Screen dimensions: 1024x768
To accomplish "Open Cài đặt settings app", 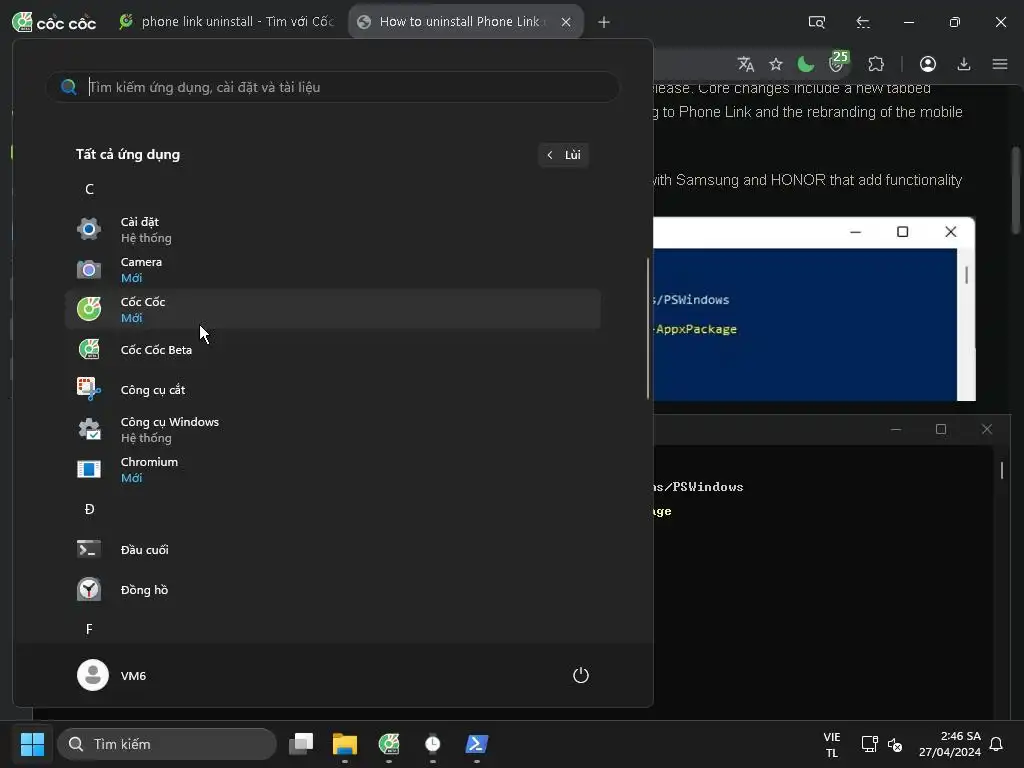I will (x=332, y=229).
